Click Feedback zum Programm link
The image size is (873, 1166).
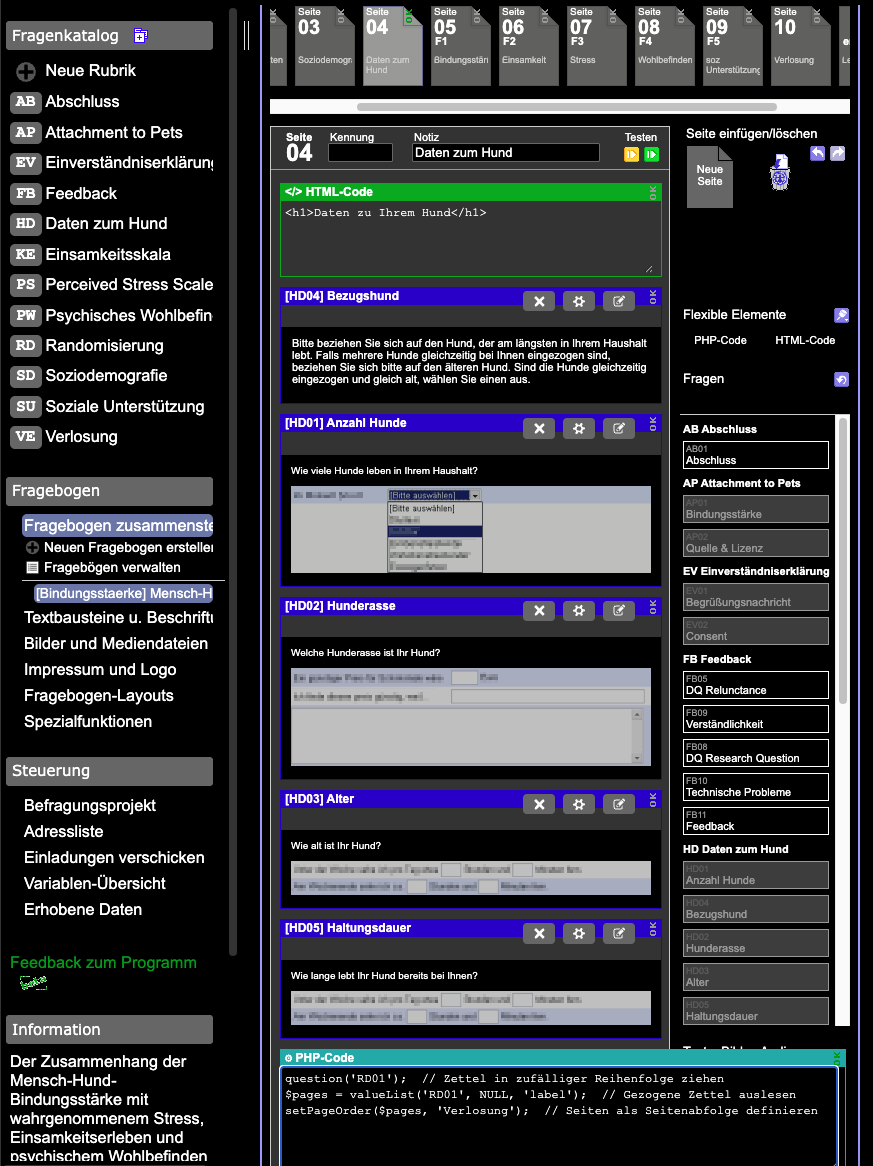(103, 962)
